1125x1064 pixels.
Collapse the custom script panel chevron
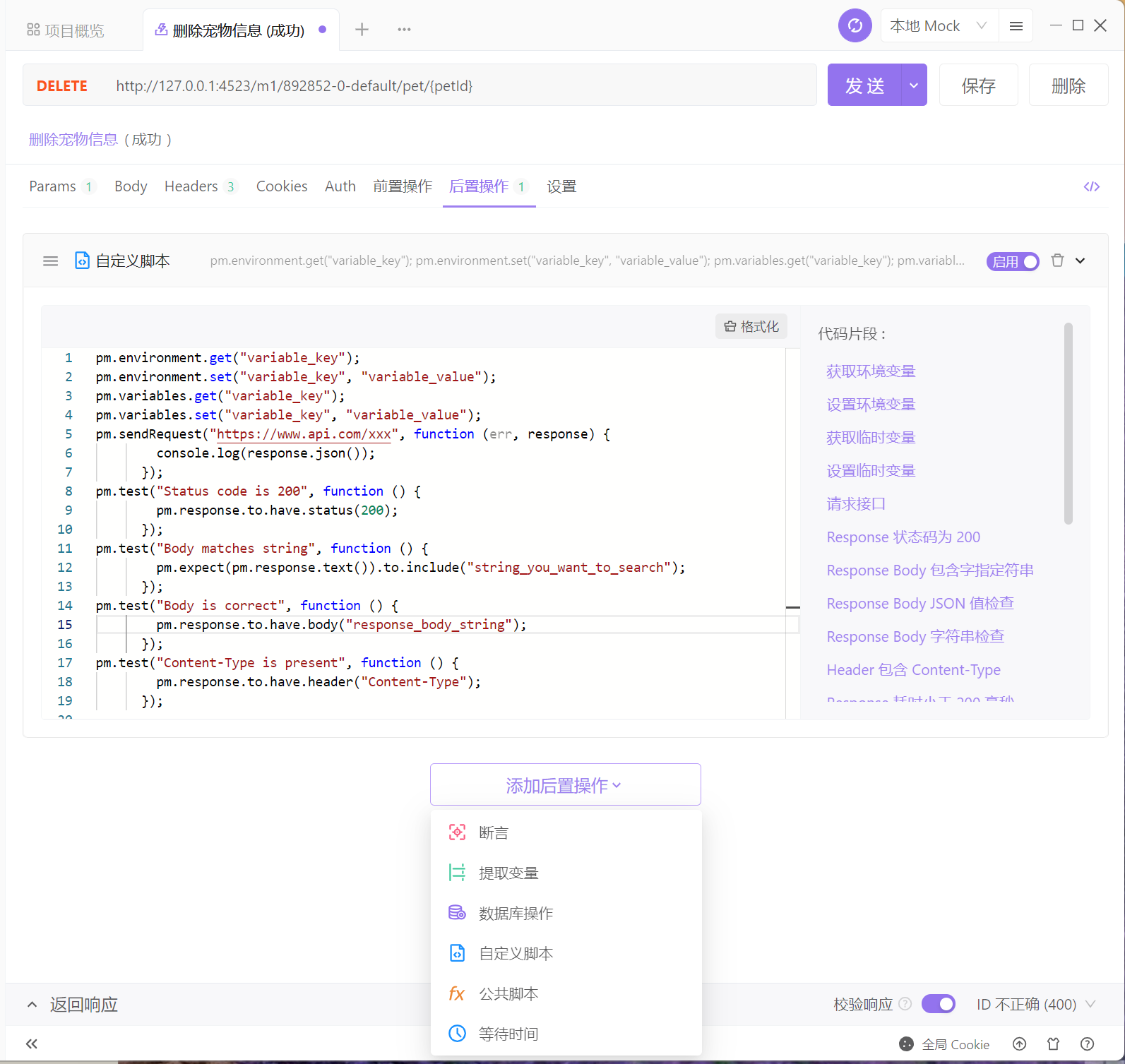[x=1080, y=261]
